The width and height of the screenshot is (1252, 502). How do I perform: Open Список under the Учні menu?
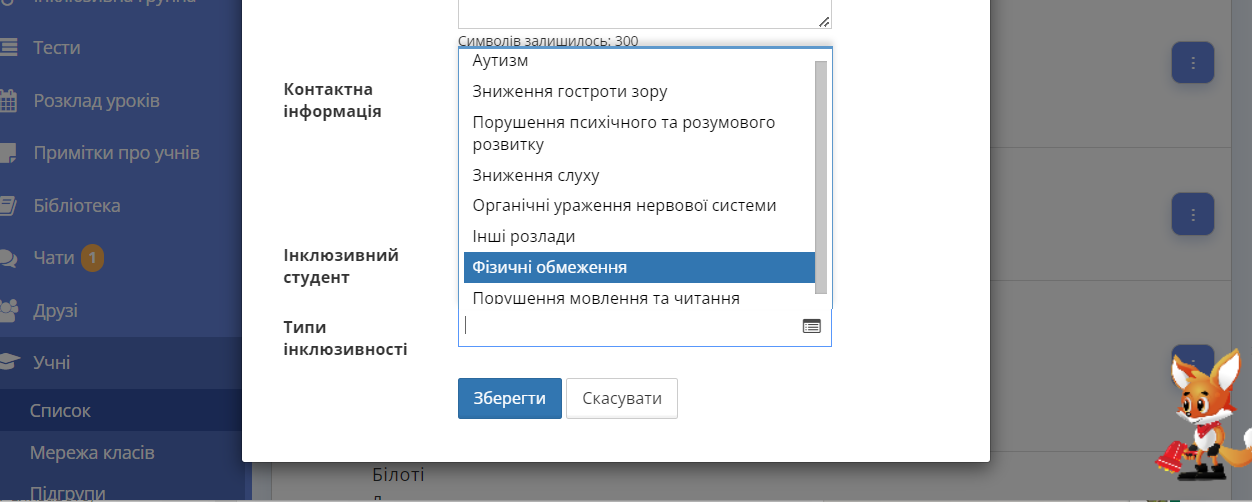60,410
